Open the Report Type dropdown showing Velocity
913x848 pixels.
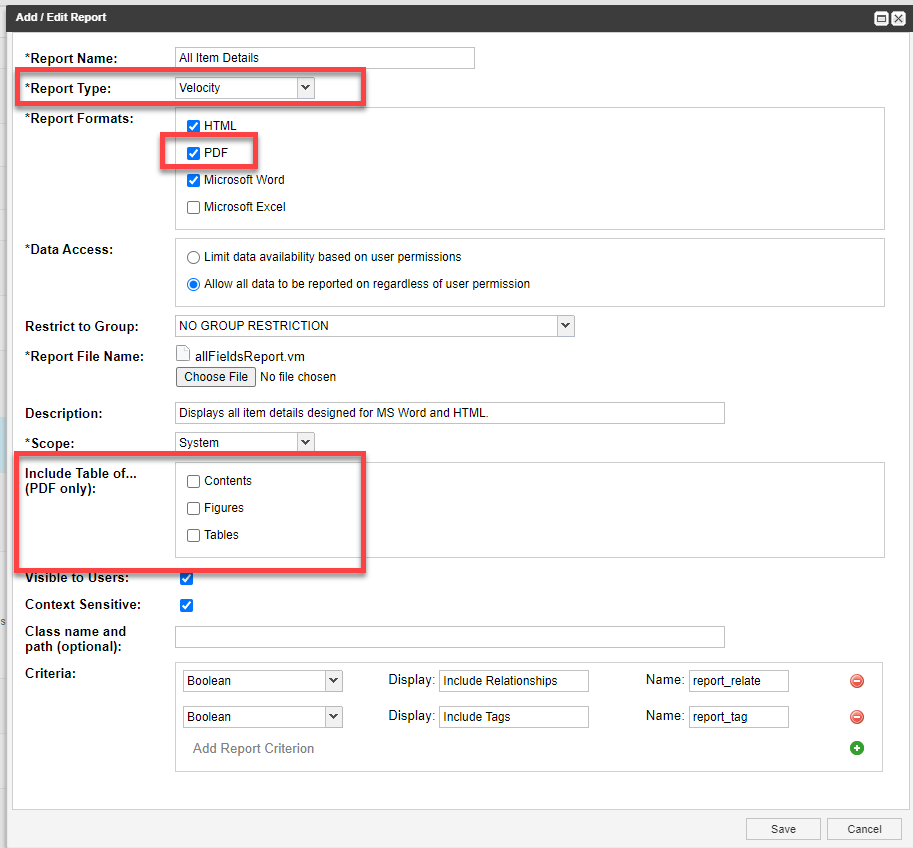click(245, 88)
